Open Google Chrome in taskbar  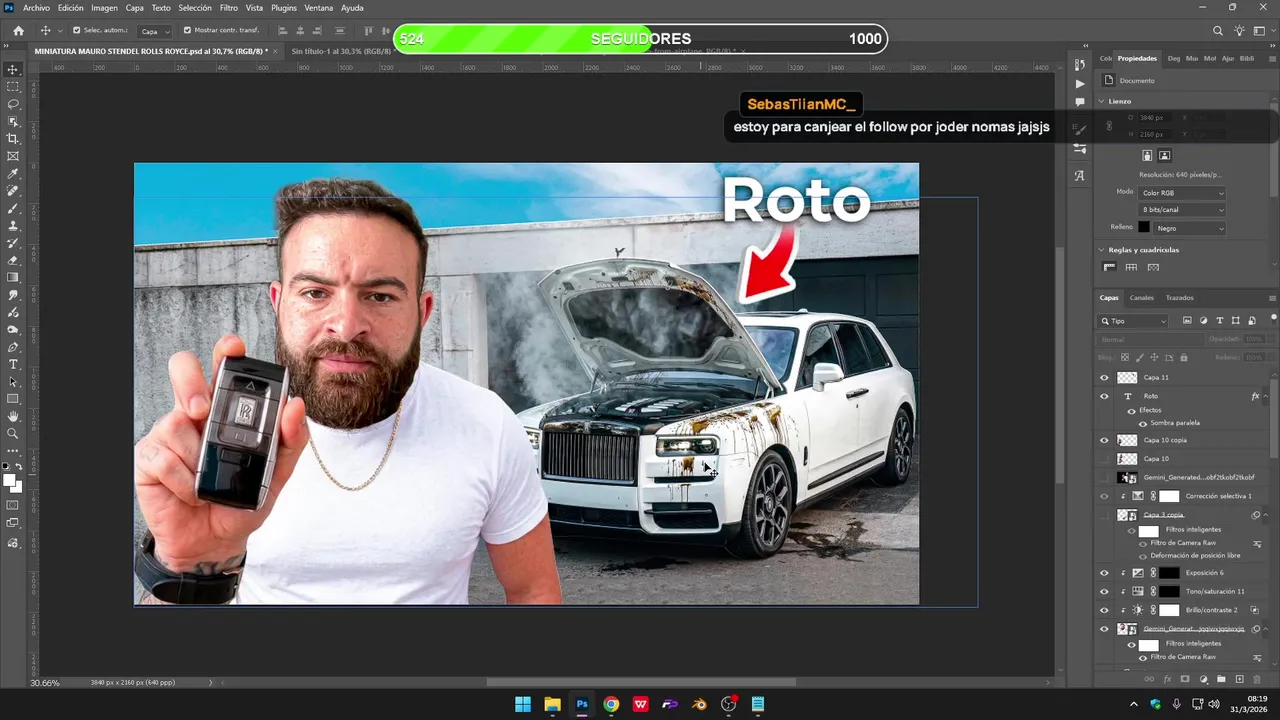pos(611,704)
